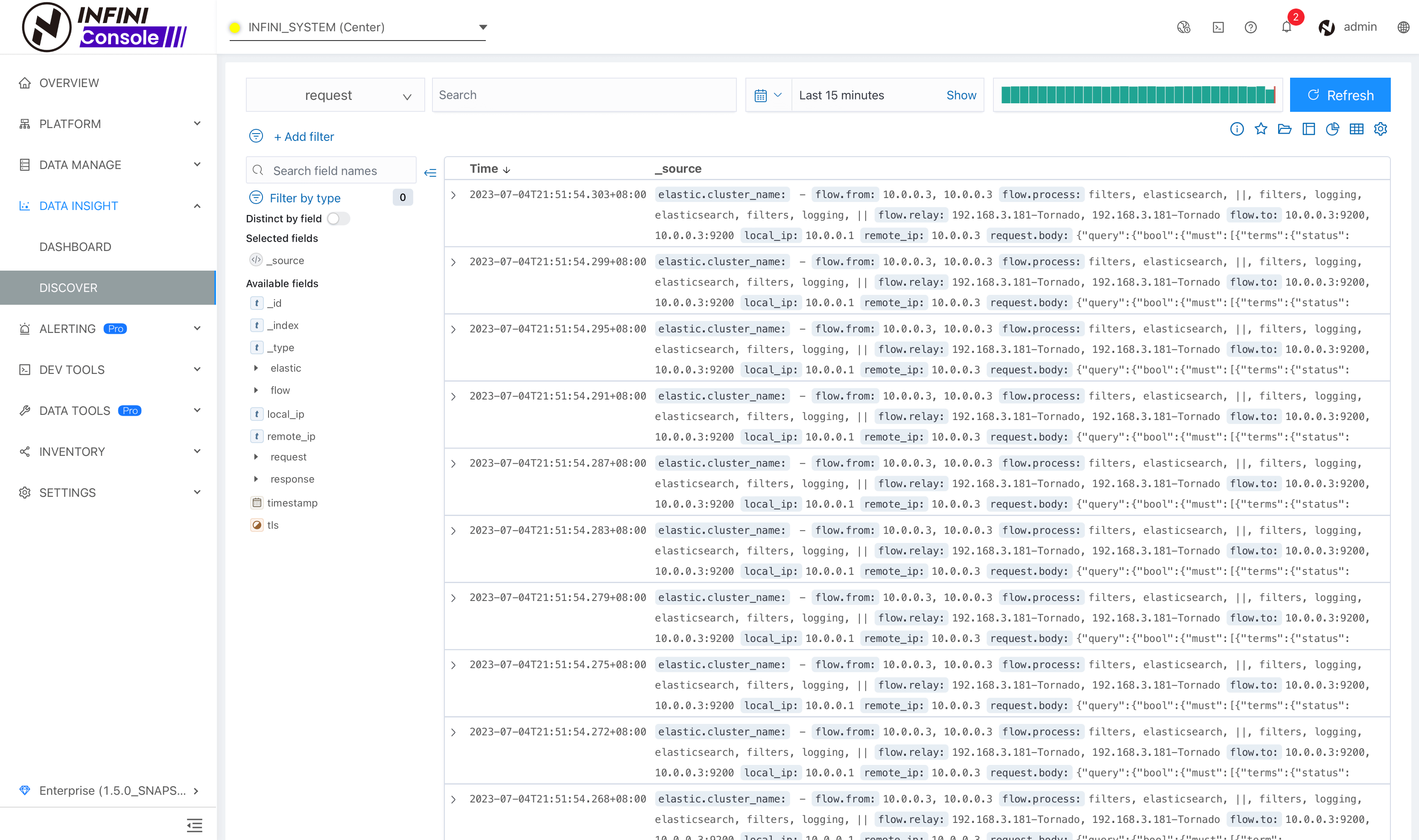Switch to table view icon
1419x840 pixels.
[x=1357, y=129]
